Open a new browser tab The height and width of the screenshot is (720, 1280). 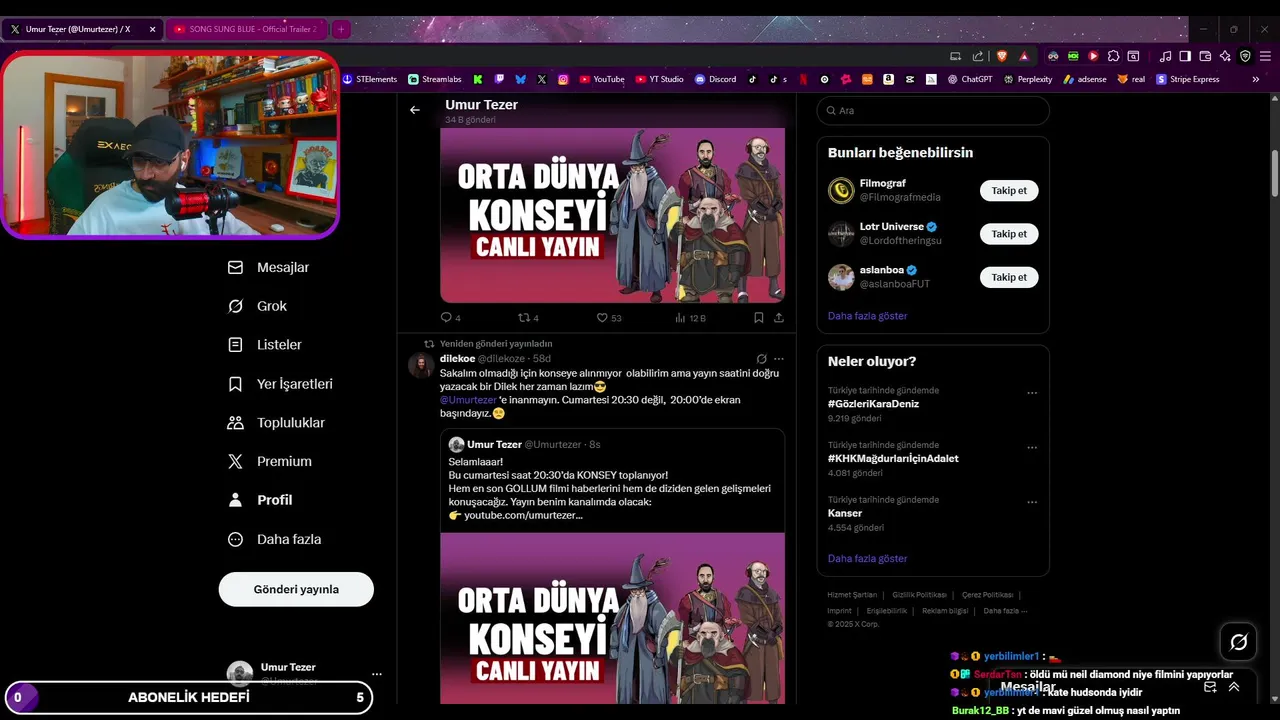[341, 29]
